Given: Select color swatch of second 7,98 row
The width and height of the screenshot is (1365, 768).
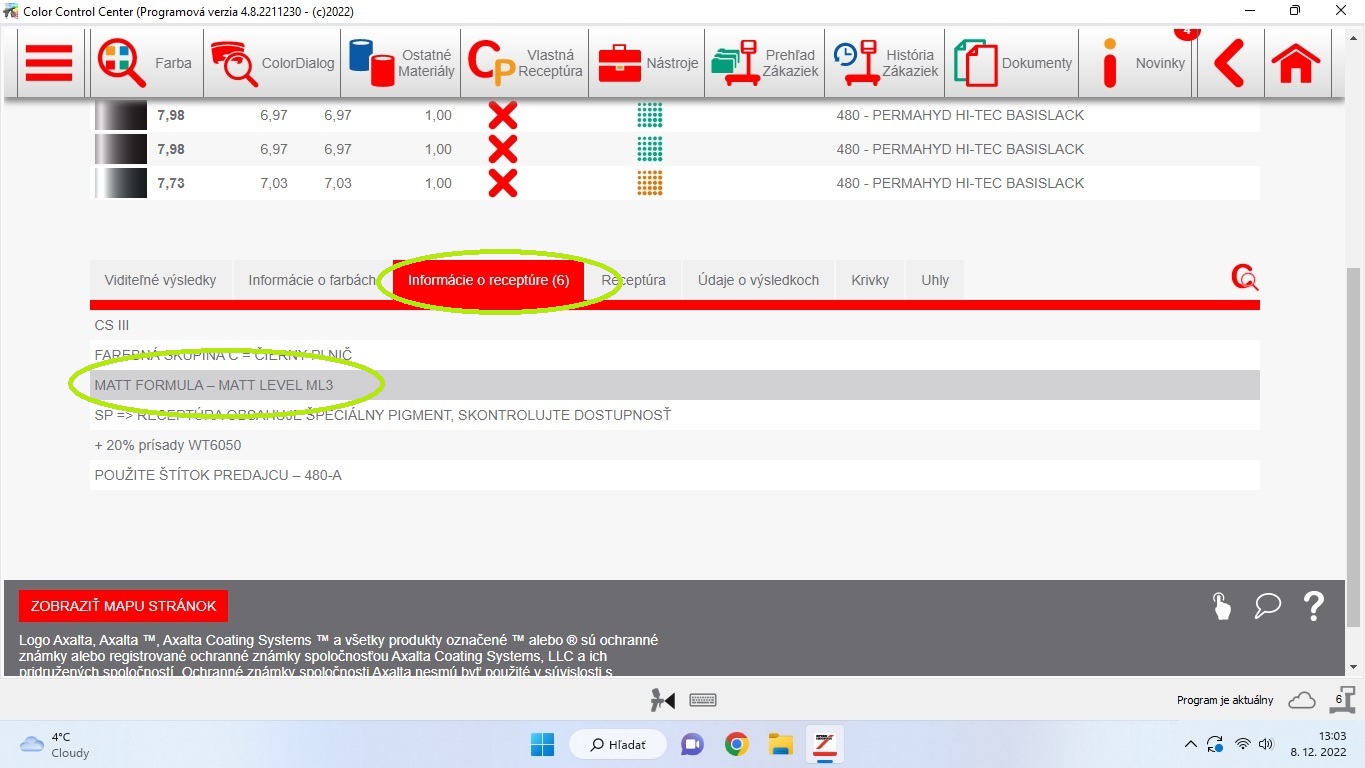Looking at the screenshot, I should pos(121,149).
